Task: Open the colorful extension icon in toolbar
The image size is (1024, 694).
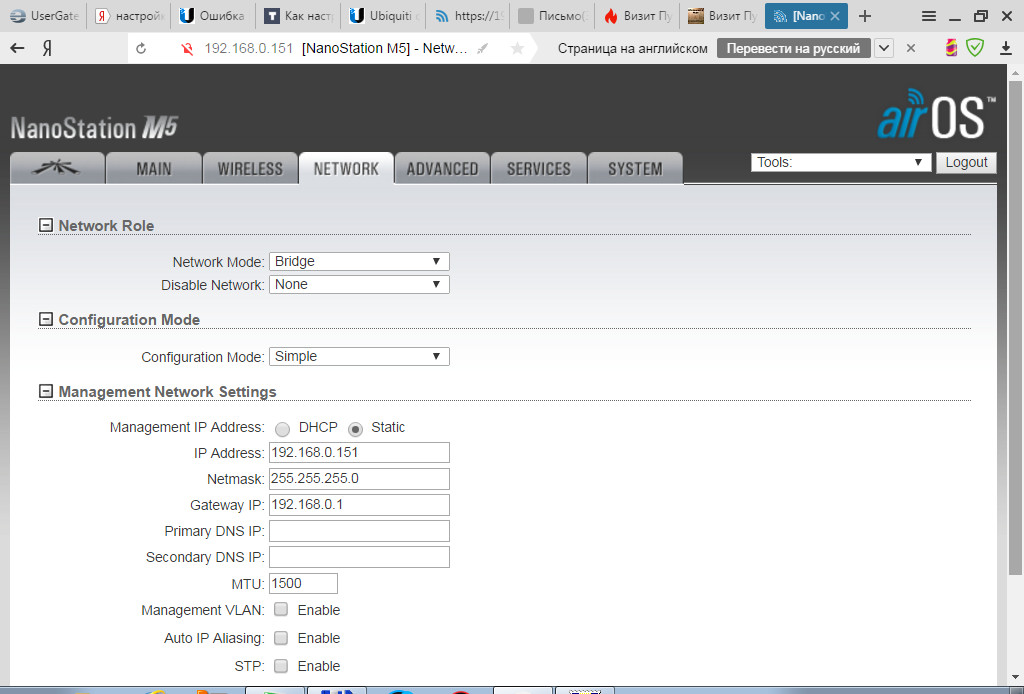Action: tap(952, 48)
